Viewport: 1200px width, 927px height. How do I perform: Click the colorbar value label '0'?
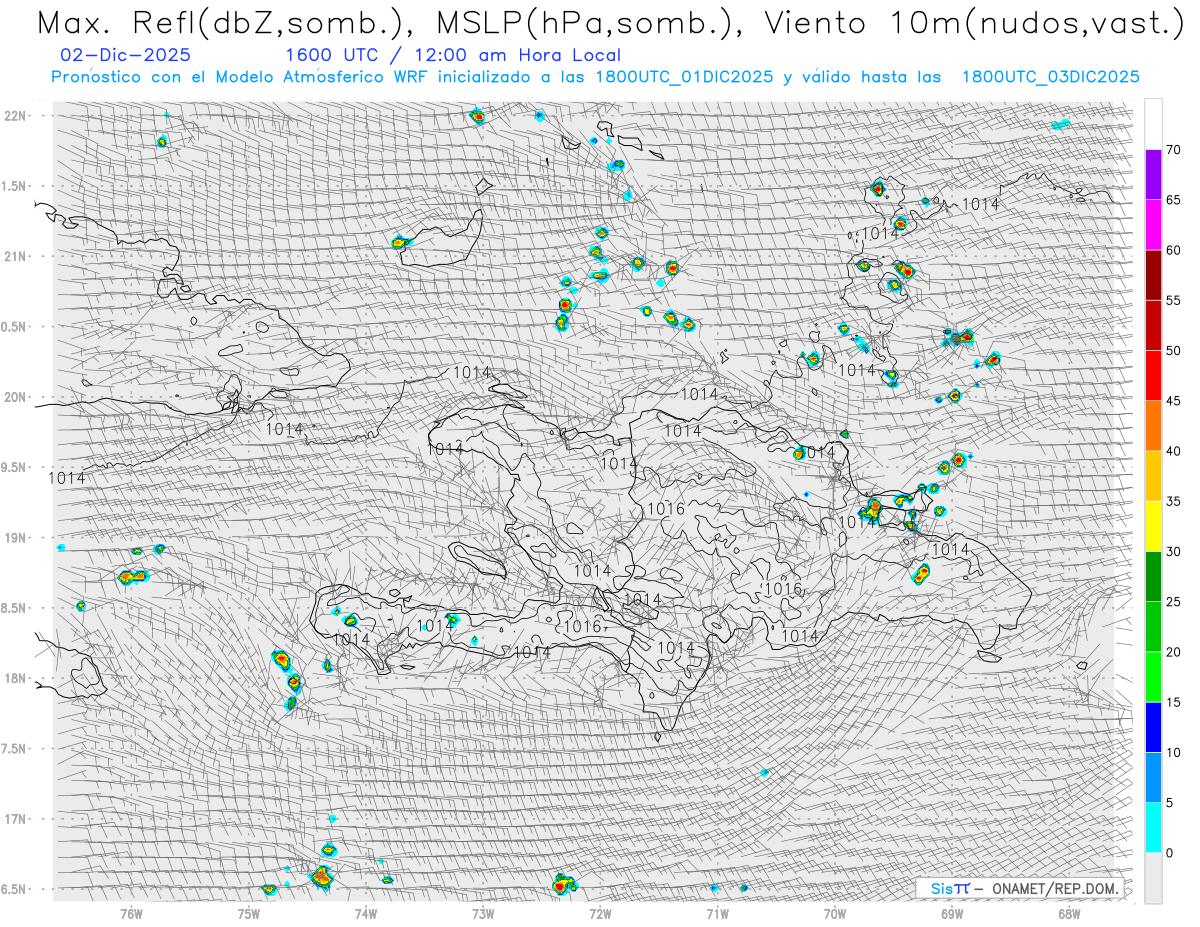(x=1169, y=853)
